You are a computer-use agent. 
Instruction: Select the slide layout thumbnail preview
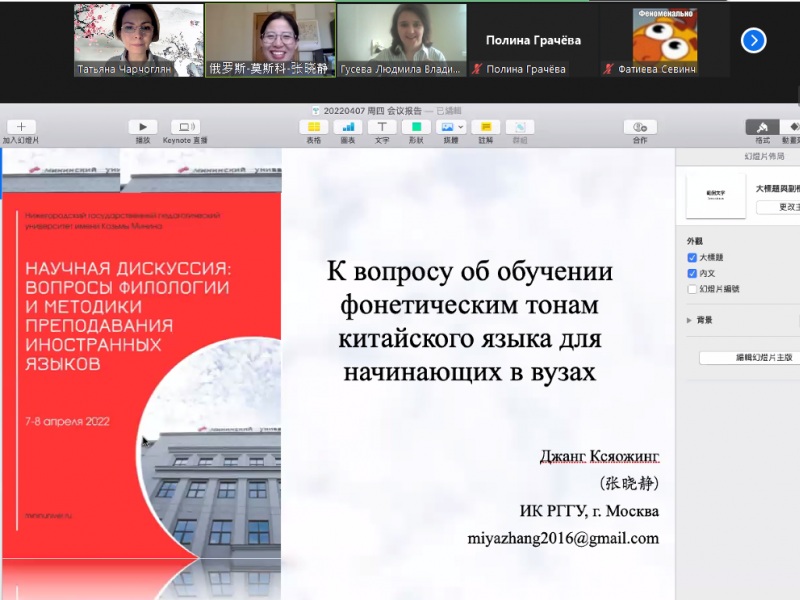(x=715, y=194)
